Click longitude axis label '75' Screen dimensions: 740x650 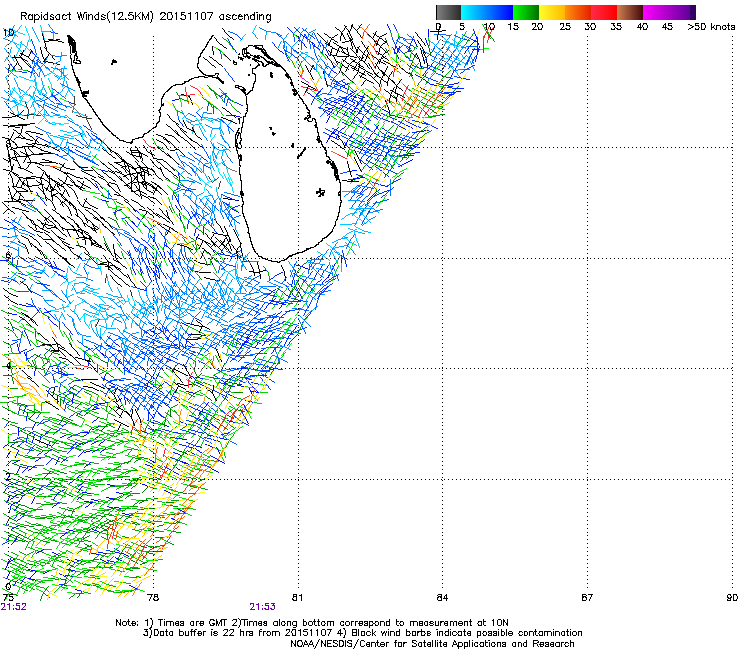8,597
